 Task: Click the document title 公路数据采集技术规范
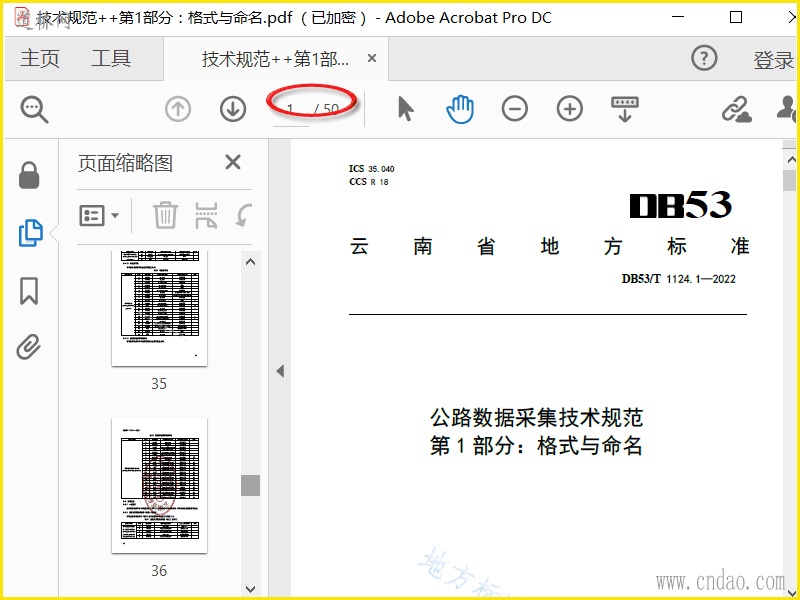536,417
